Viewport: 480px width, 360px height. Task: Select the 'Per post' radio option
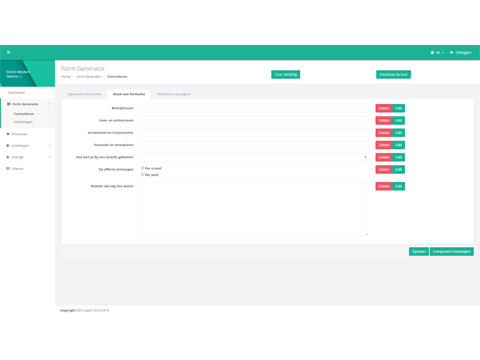[x=142, y=174]
